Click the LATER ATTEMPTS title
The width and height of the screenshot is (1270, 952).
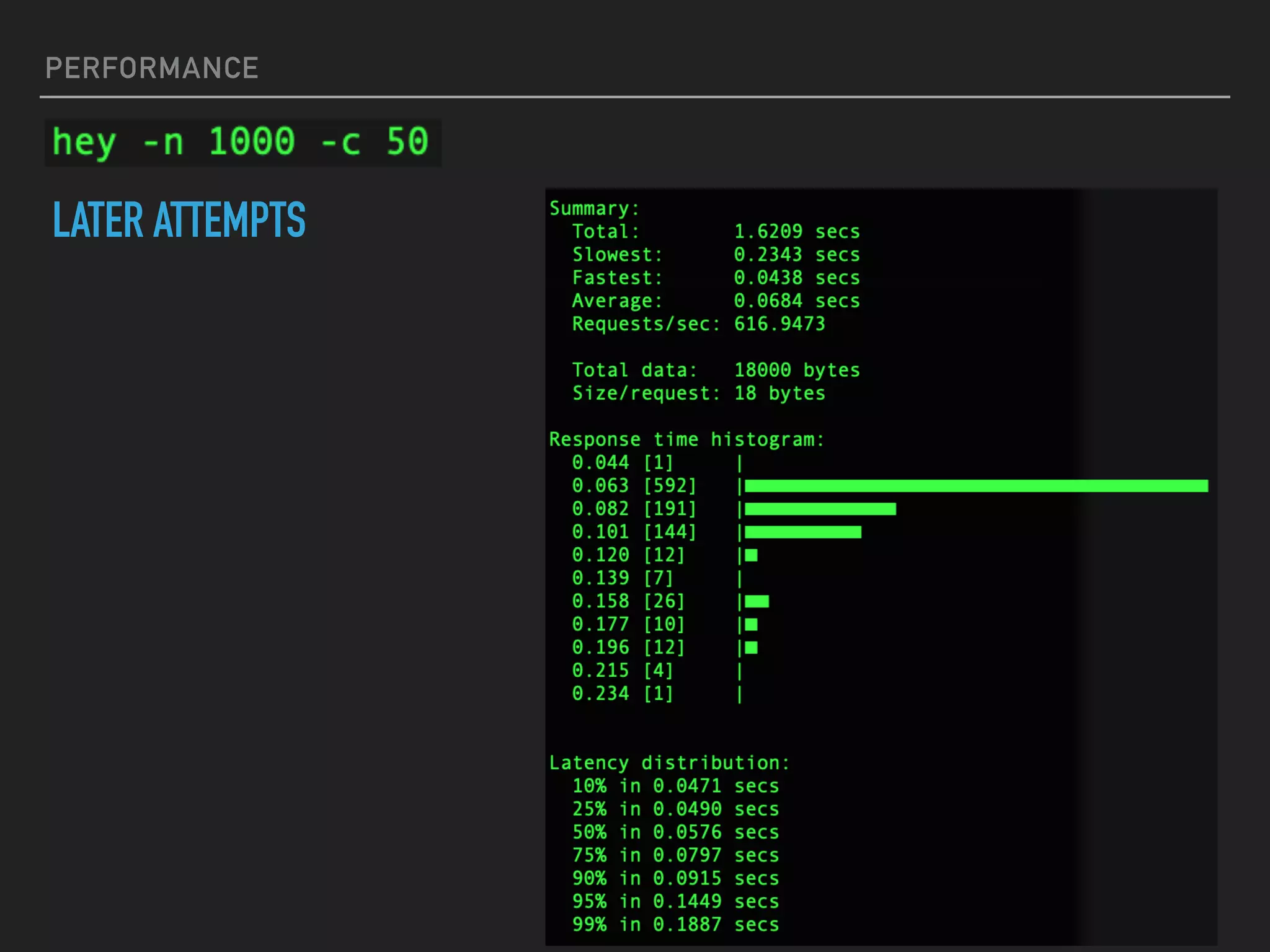click(x=179, y=220)
